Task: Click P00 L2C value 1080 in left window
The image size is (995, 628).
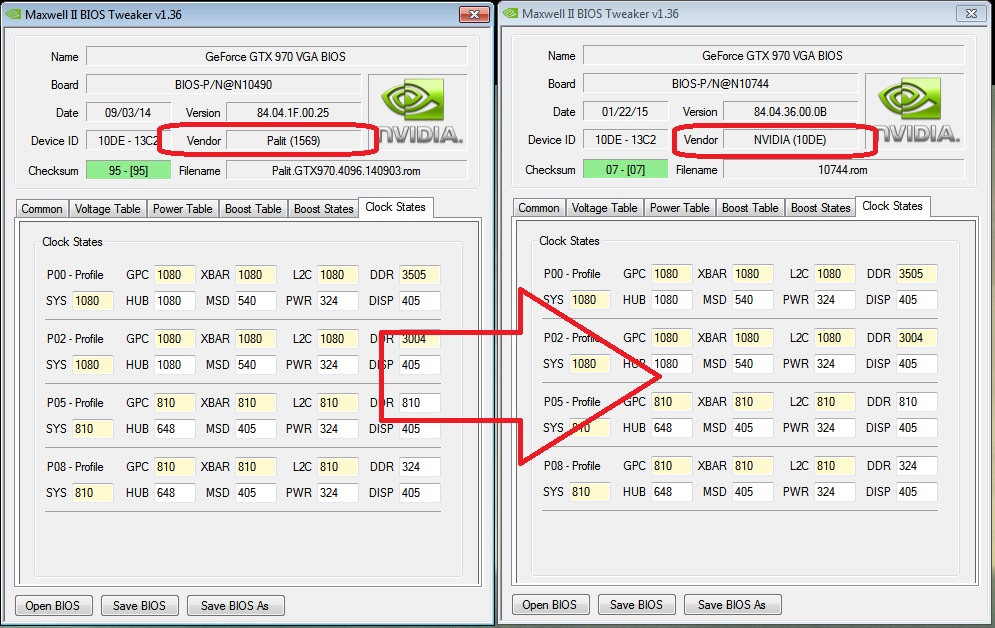Action: 338,275
